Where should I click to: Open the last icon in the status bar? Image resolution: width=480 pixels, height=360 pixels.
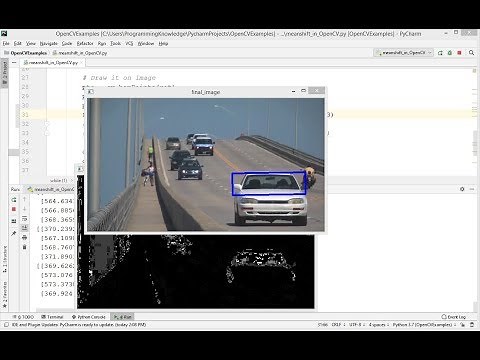point(472,324)
